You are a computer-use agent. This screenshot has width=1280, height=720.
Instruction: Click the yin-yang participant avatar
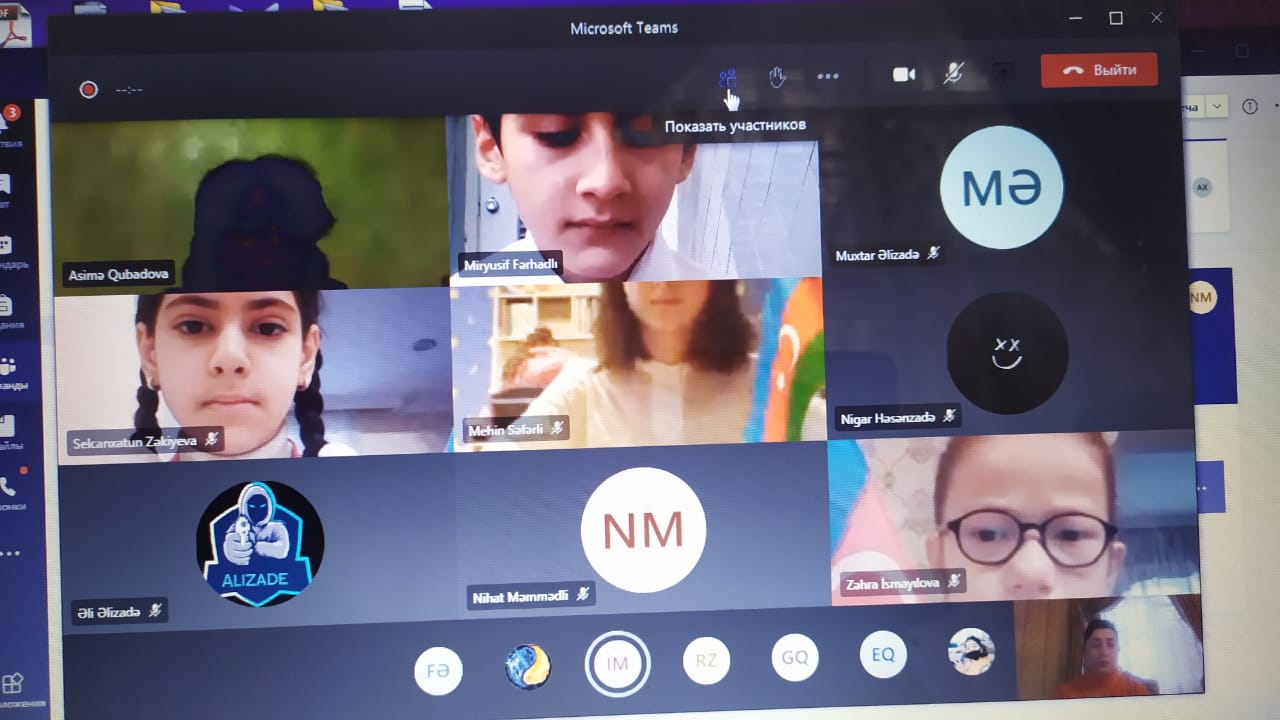click(527, 667)
